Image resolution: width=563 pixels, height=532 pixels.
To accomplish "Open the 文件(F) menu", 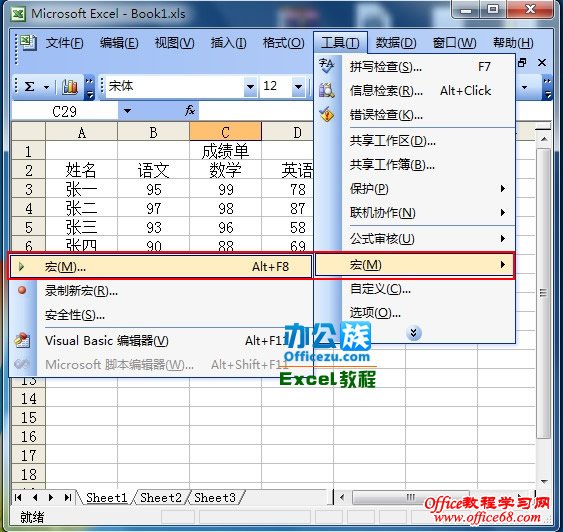I will tap(65, 43).
